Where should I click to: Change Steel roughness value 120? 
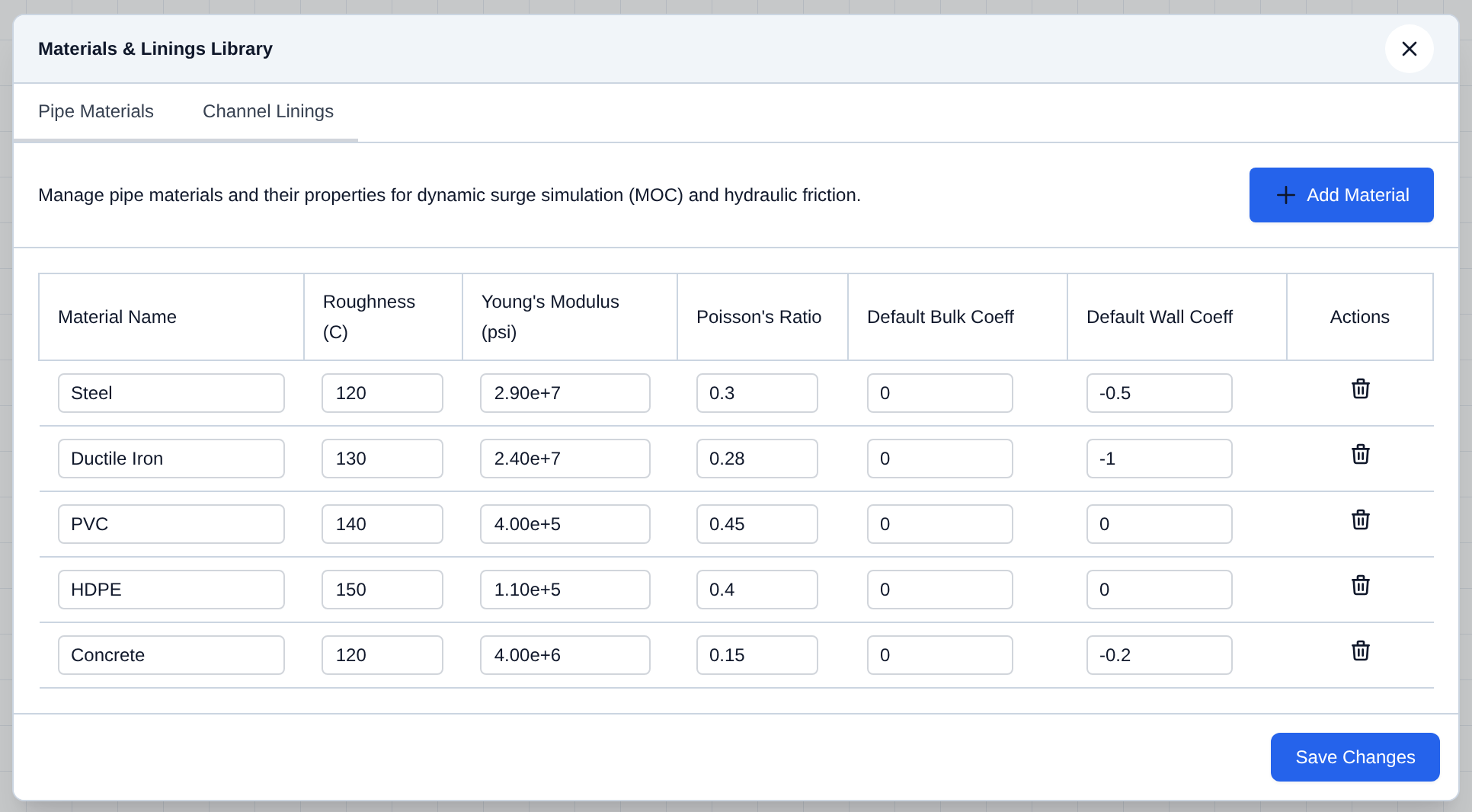click(x=382, y=393)
